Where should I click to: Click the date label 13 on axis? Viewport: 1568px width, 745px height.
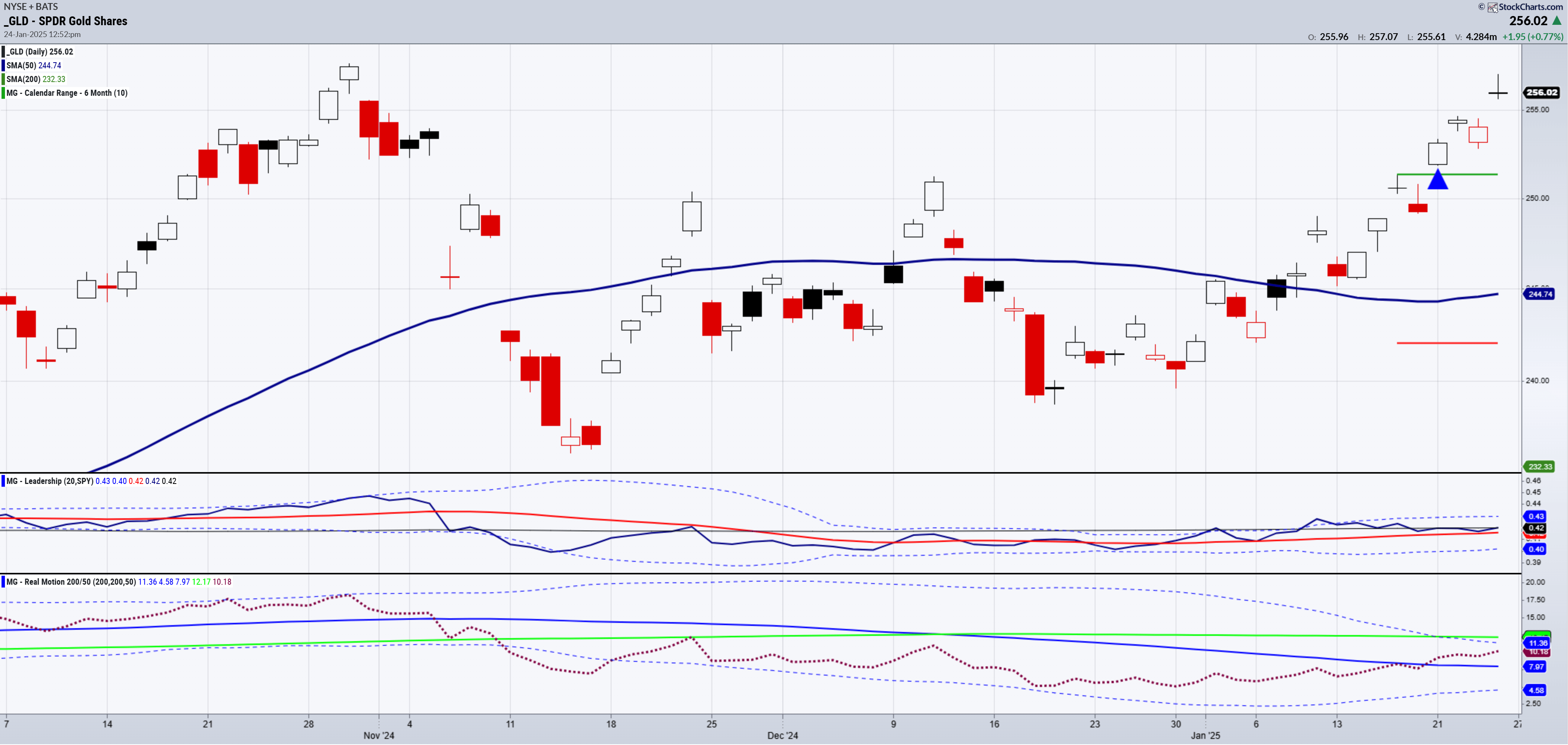(1337, 724)
